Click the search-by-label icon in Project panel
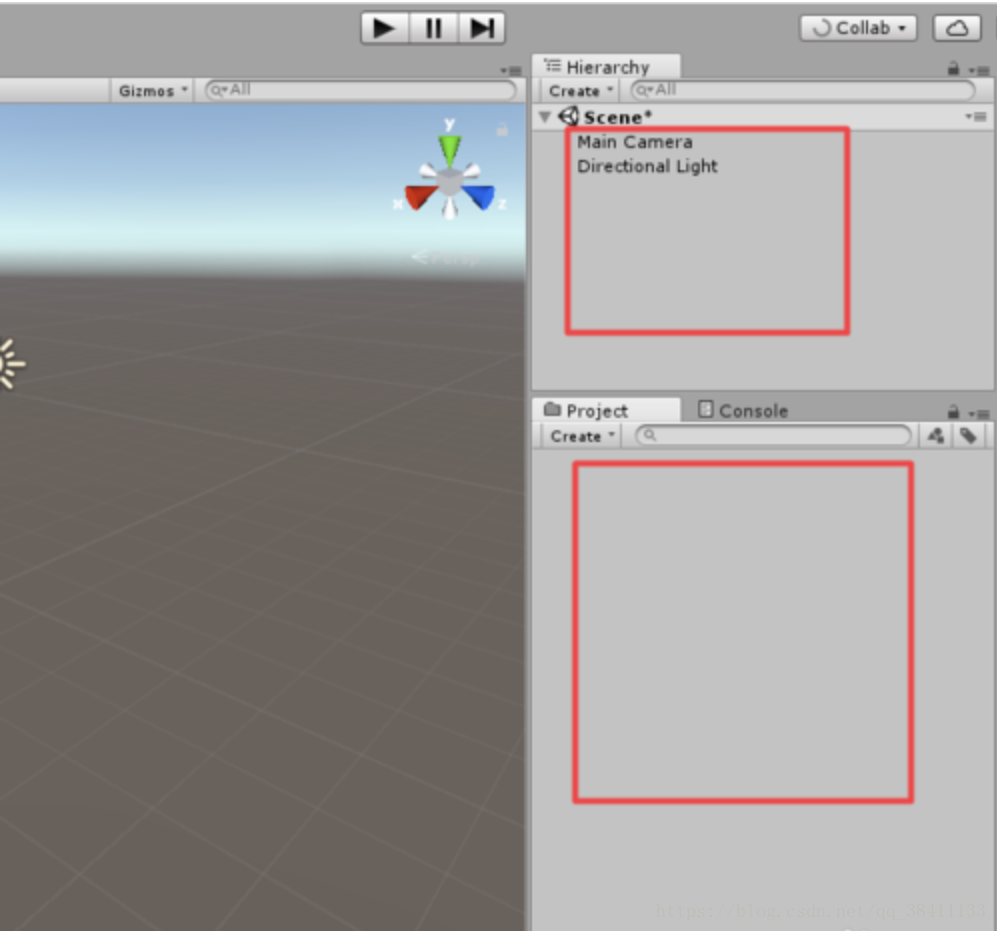This screenshot has width=997, height=931. 967,435
